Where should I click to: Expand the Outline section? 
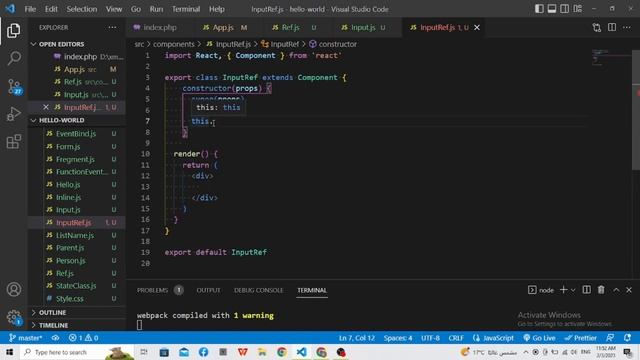77,312
